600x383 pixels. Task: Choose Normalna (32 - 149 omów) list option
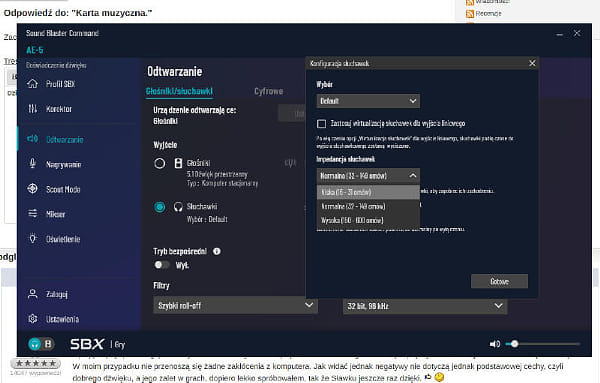pyautogui.click(x=368, y=206)
